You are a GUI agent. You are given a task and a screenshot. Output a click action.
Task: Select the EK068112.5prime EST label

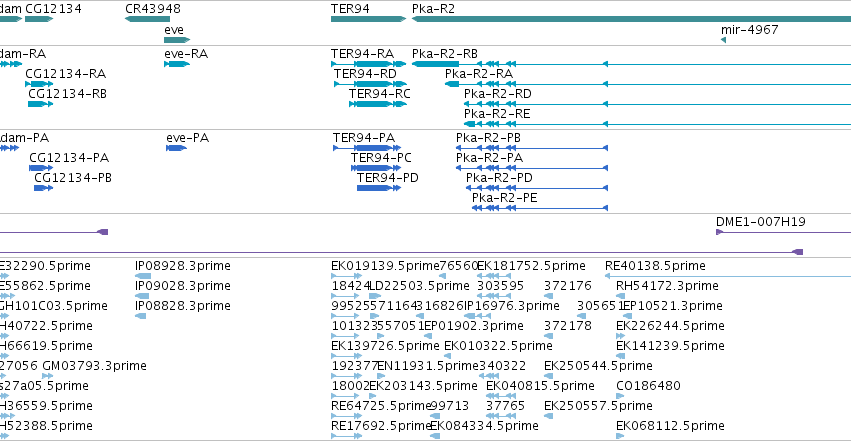pyautogui.click(x=670, y=426)
